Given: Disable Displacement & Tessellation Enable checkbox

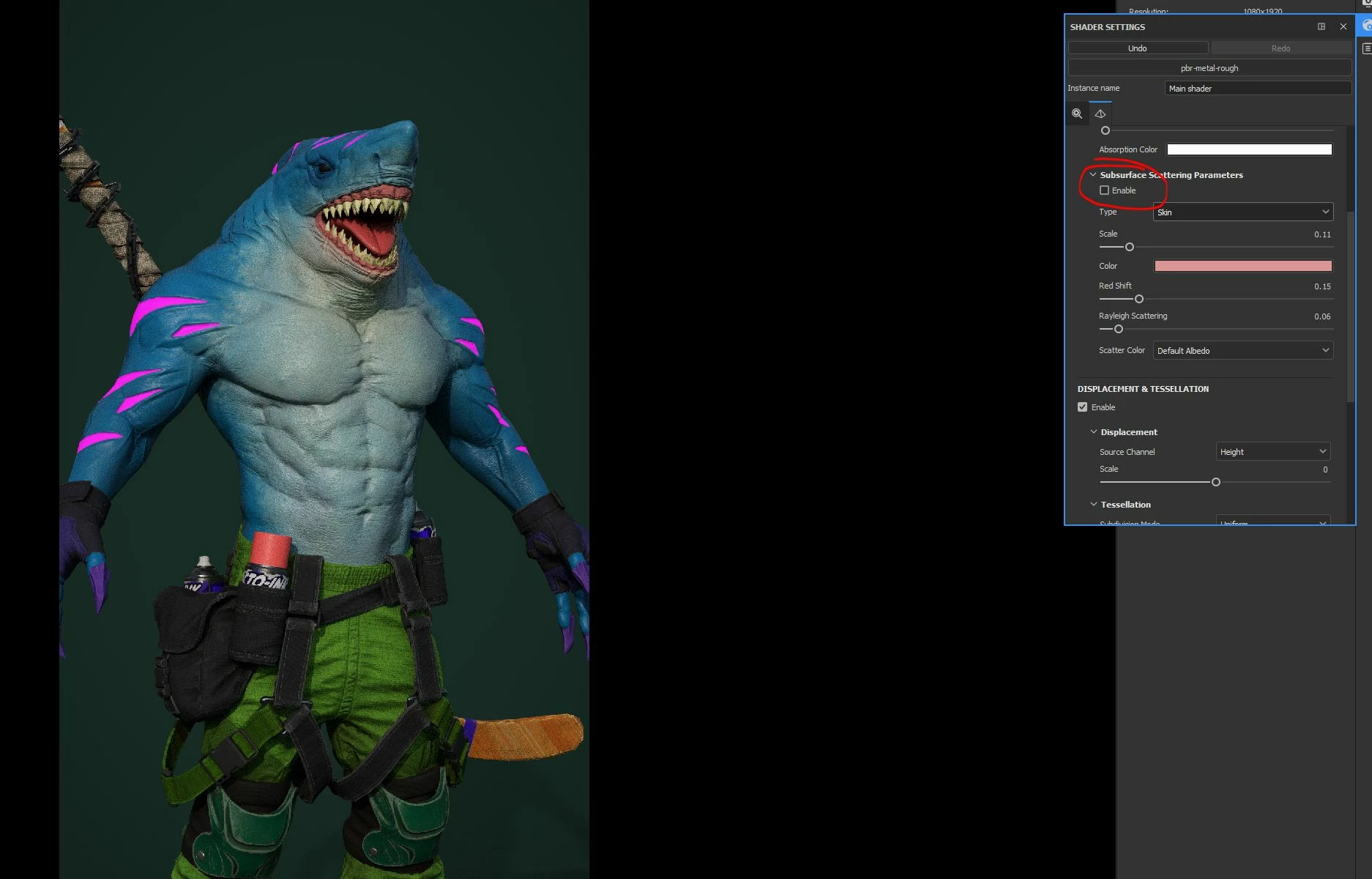Looking at the screenshot, I should (1082, 407).
